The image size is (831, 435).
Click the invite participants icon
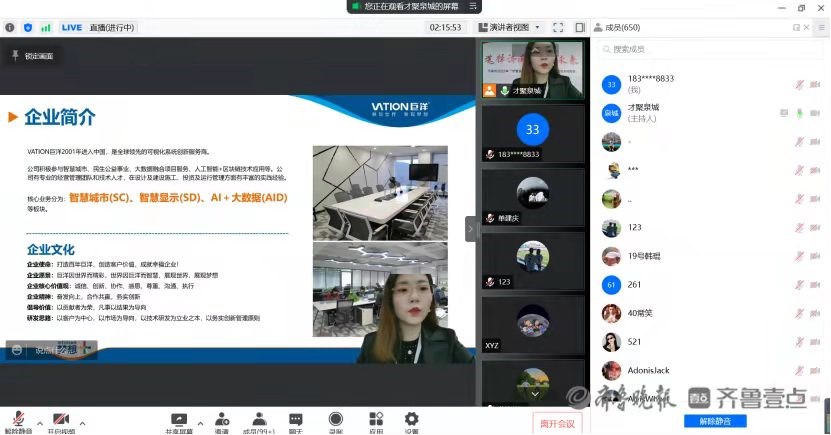(x=221, y=420)
